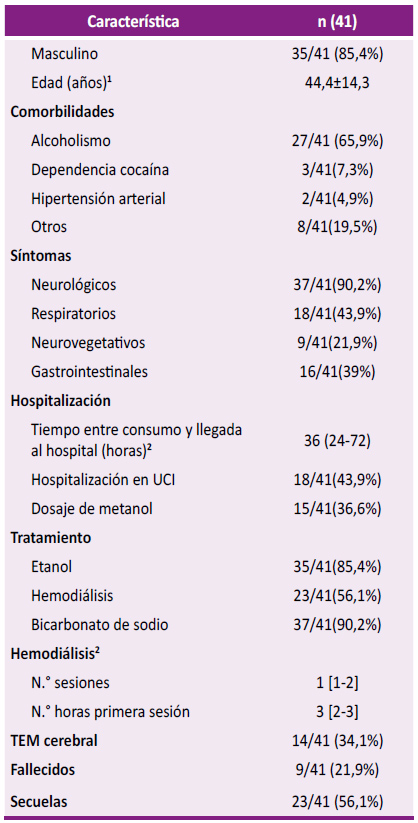Select the Dosaje de metanol row
418x823 pixels.
[x=209, y=509]
